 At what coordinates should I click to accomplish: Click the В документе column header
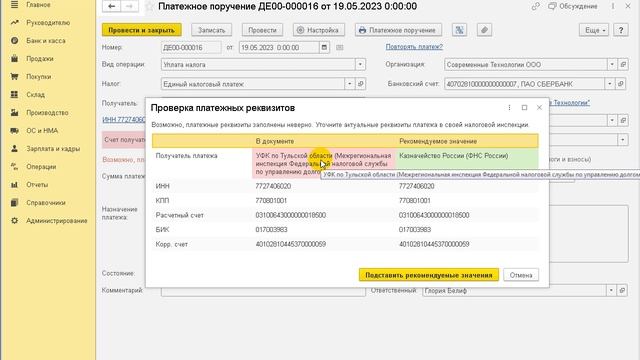tap(275, 141)
